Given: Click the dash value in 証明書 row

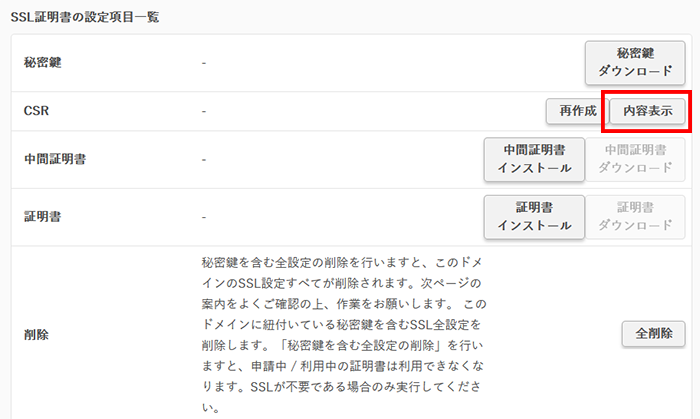Looking at the screenshot, I should pyautogui.click(x=203, y=216).
